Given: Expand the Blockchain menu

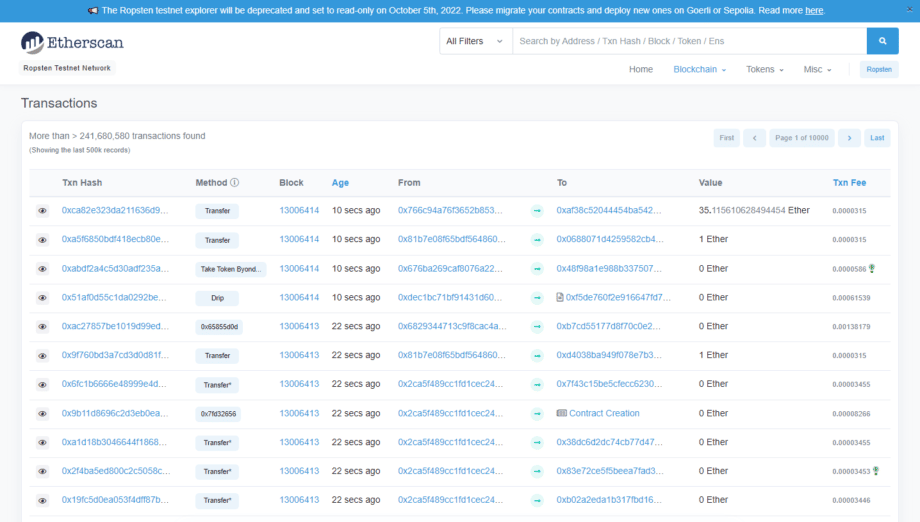Looking at the screenshot, I should [699, 69].
